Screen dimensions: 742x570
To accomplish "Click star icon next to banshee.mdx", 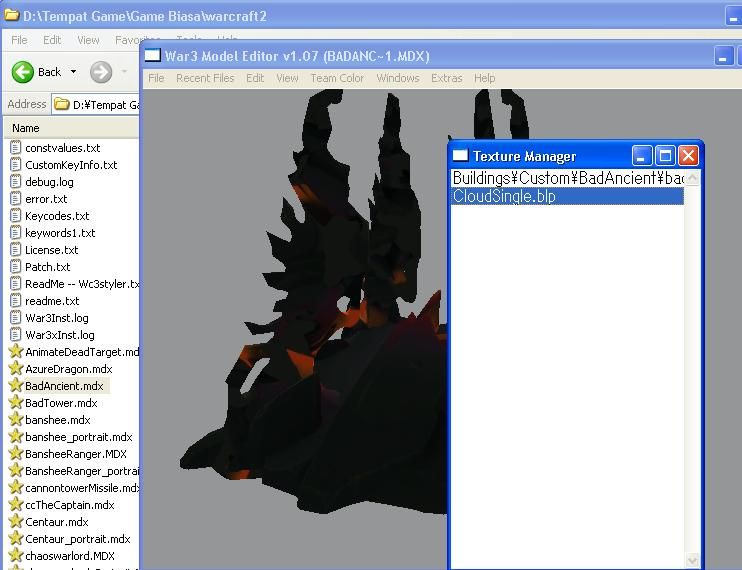I will [x=16, y=420].
